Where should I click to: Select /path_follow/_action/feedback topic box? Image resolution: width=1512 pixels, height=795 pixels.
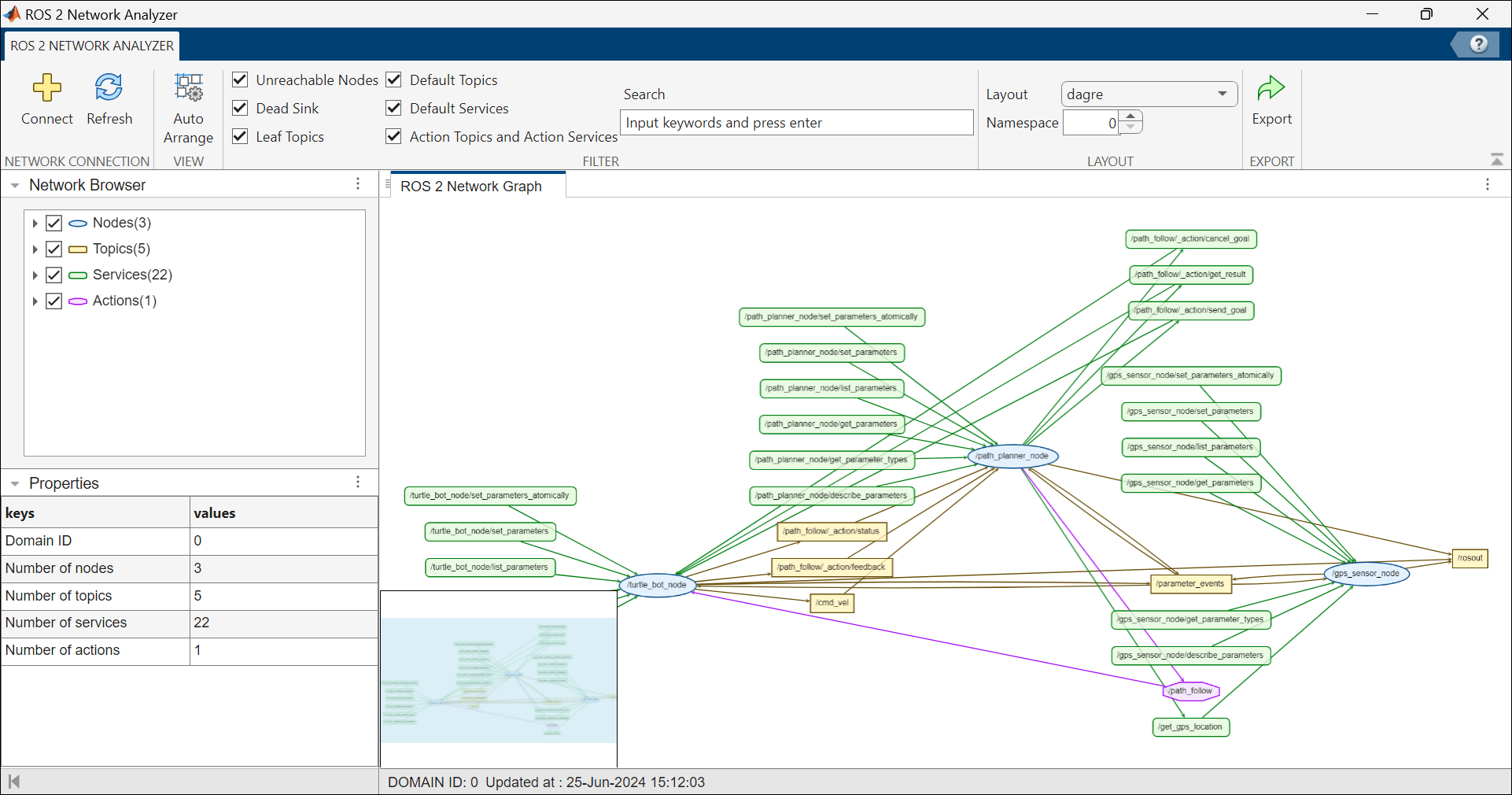pyautogui.click(x=832, y=567)
